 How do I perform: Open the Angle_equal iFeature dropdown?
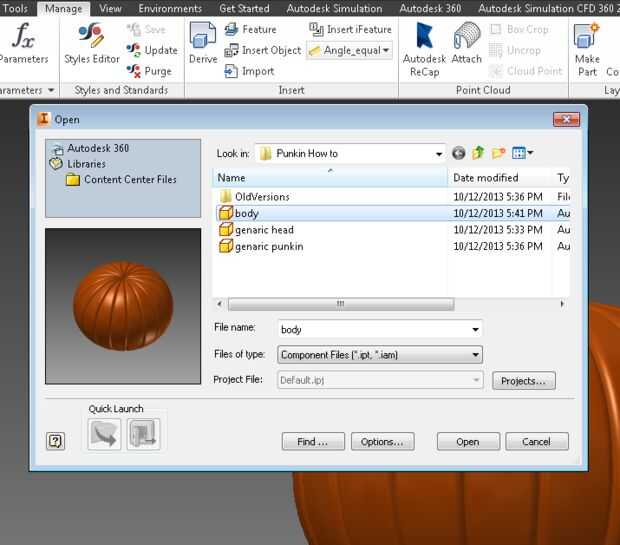pyautogui.click(x=386, y=51)
